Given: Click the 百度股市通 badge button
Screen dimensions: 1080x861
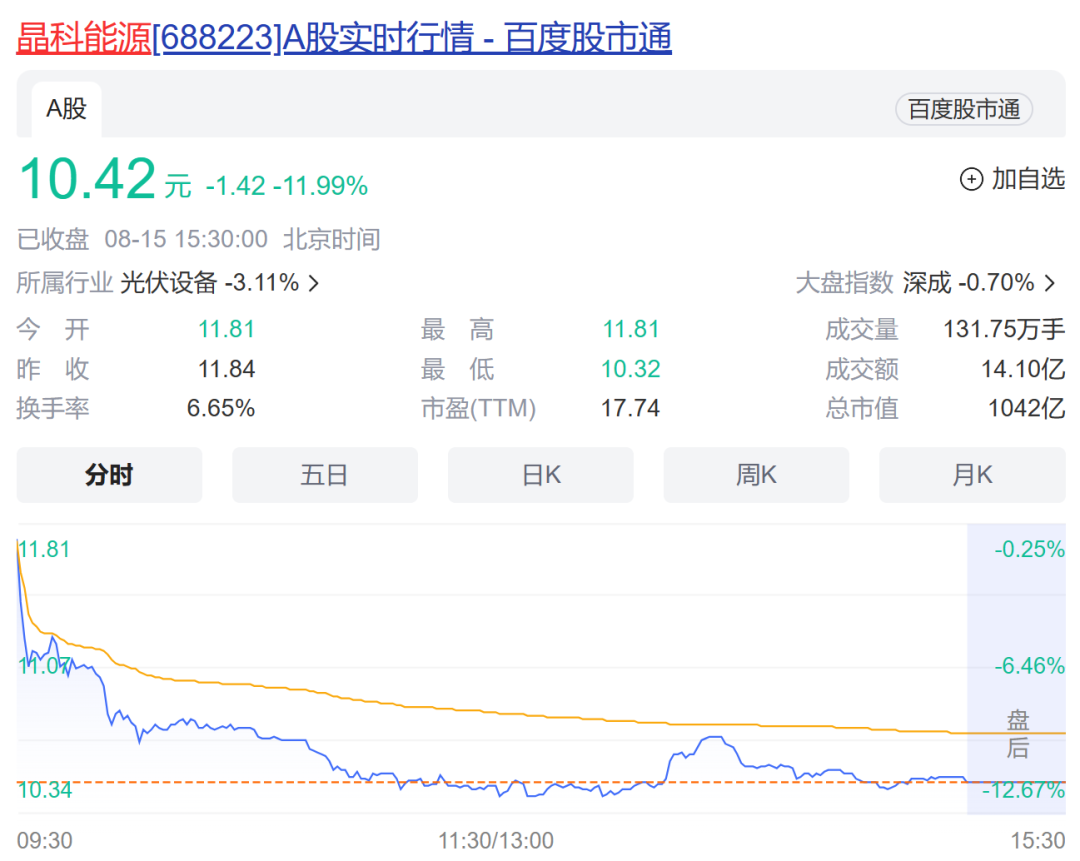Looking at the screenshot, I should click(x=964, y=110).
